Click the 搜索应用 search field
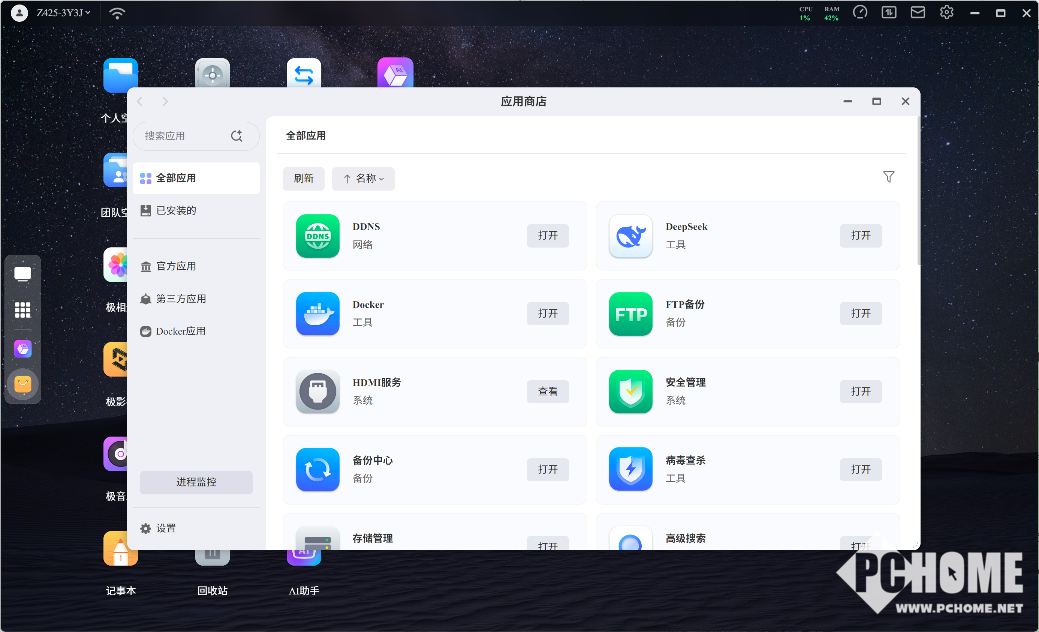 185,136
